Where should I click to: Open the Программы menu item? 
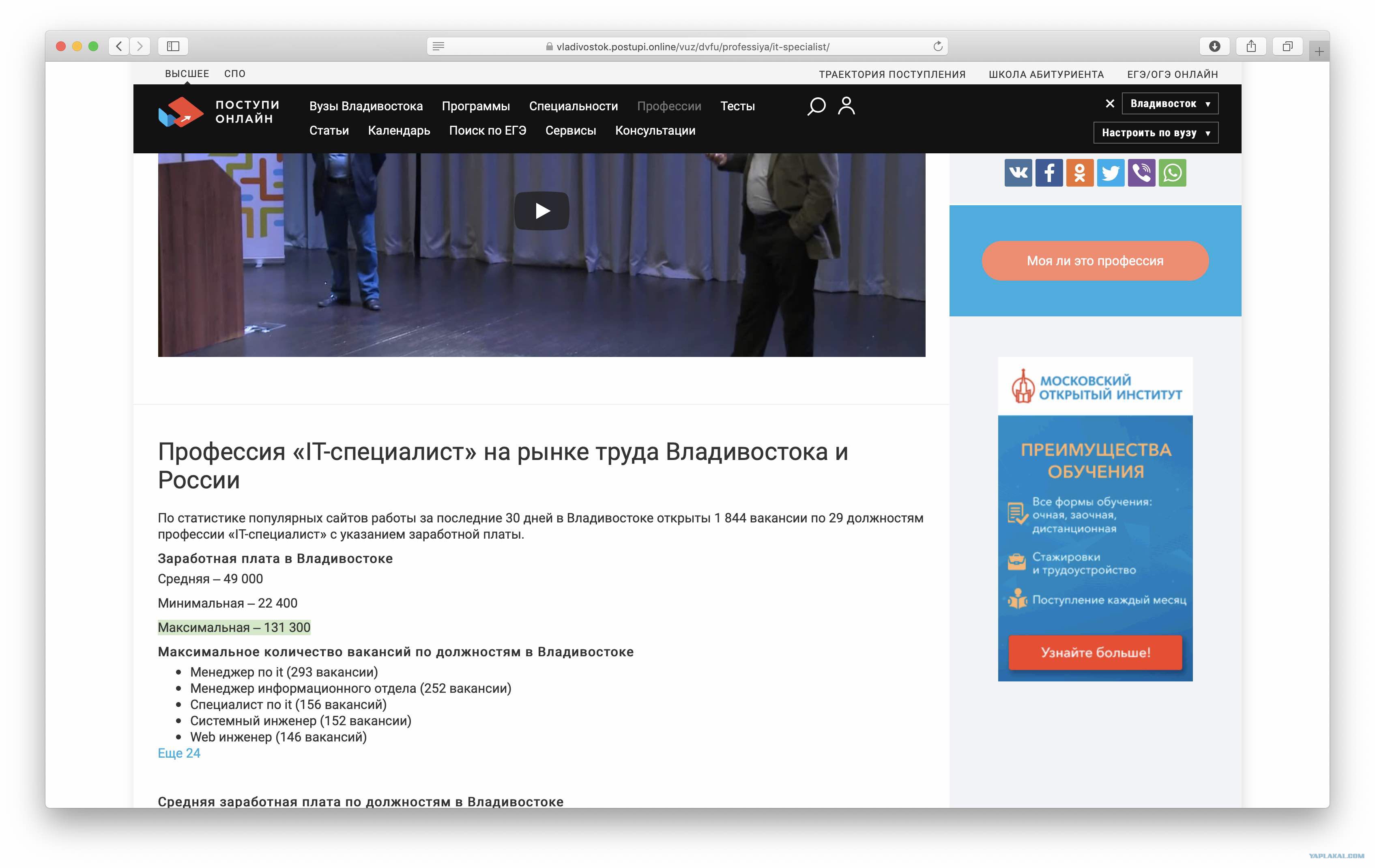click(x=476, y=106)
